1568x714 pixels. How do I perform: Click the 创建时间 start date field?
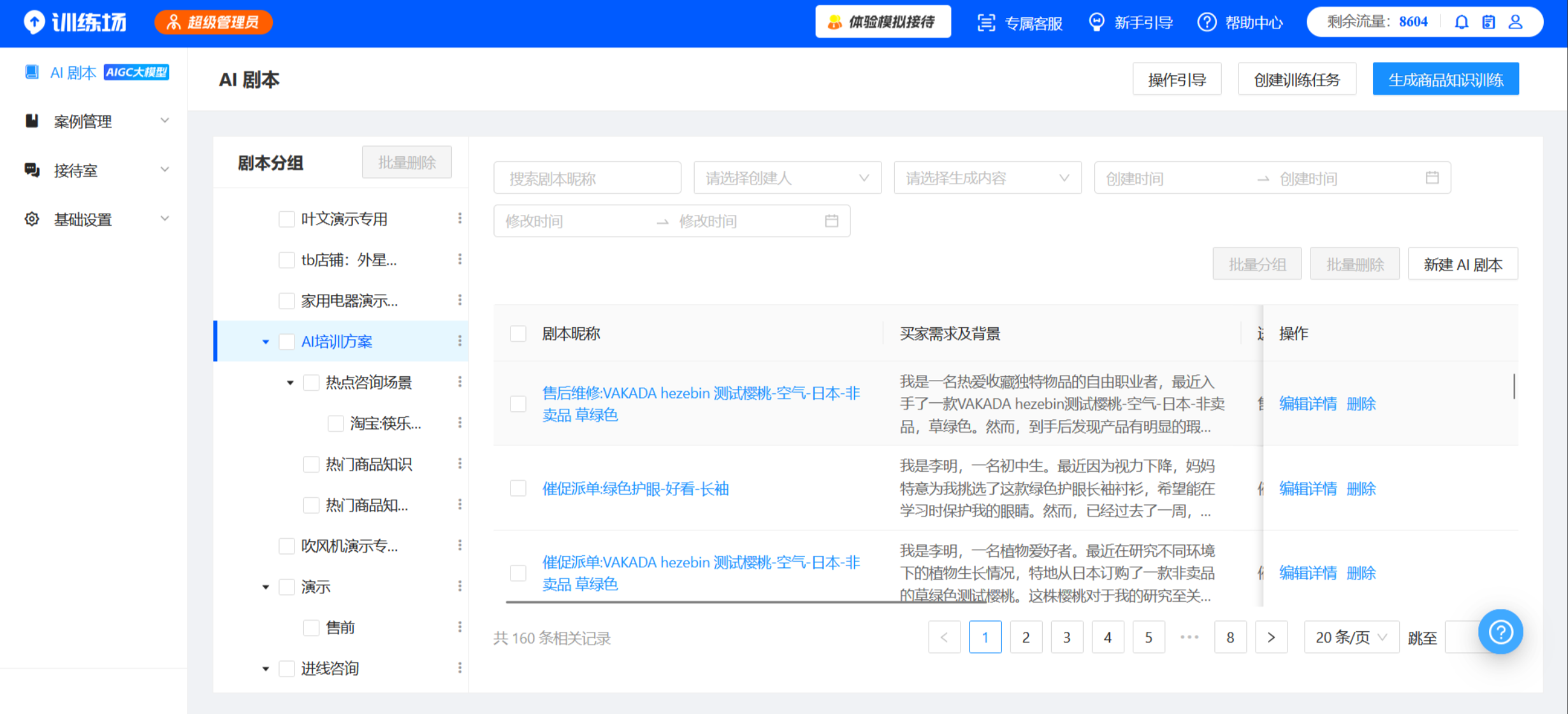click(x=1176, y=178)
